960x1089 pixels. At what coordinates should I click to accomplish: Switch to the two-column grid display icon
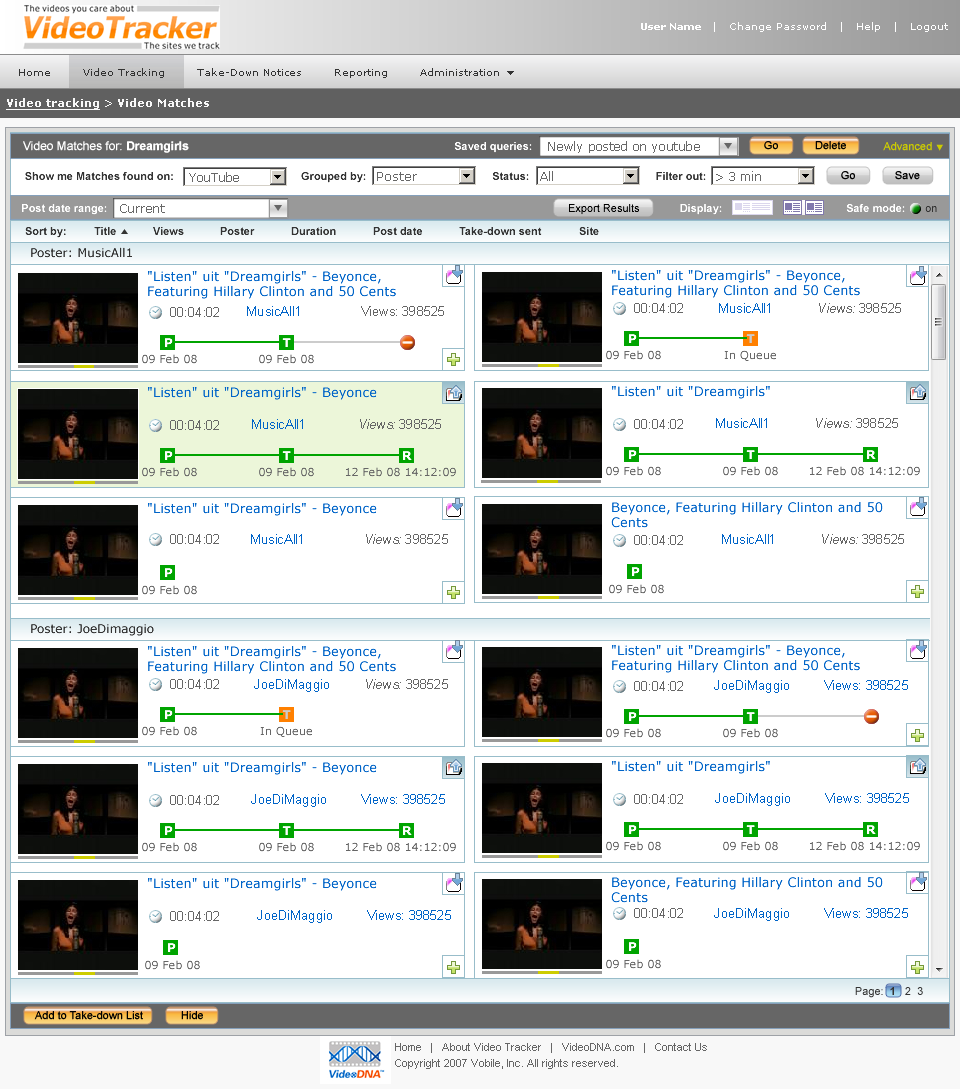[x=803, y=208]
